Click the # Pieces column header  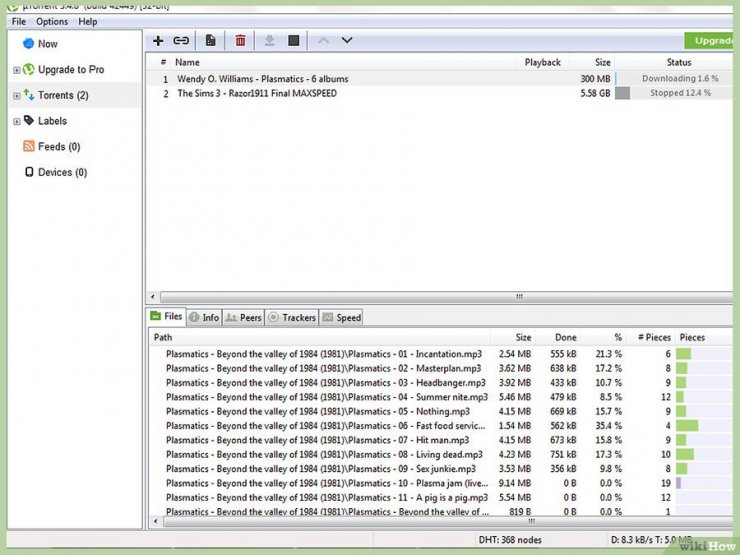coord(654,337)
